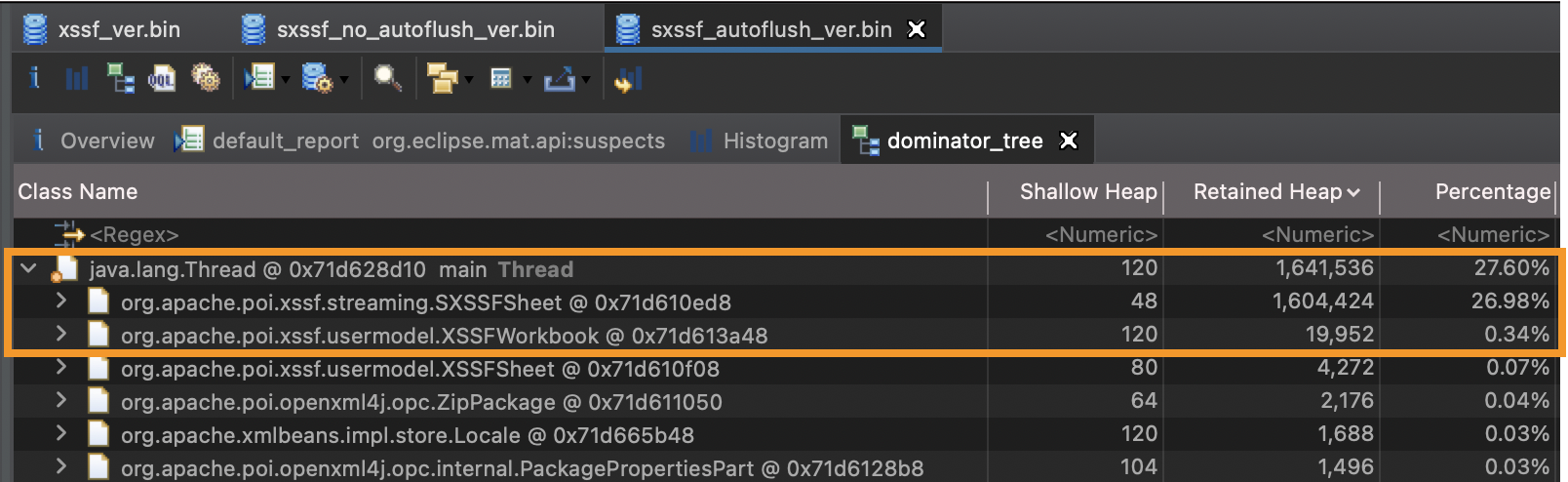
Task: Click the run expert report icon
Action: (x=259, y=78)
